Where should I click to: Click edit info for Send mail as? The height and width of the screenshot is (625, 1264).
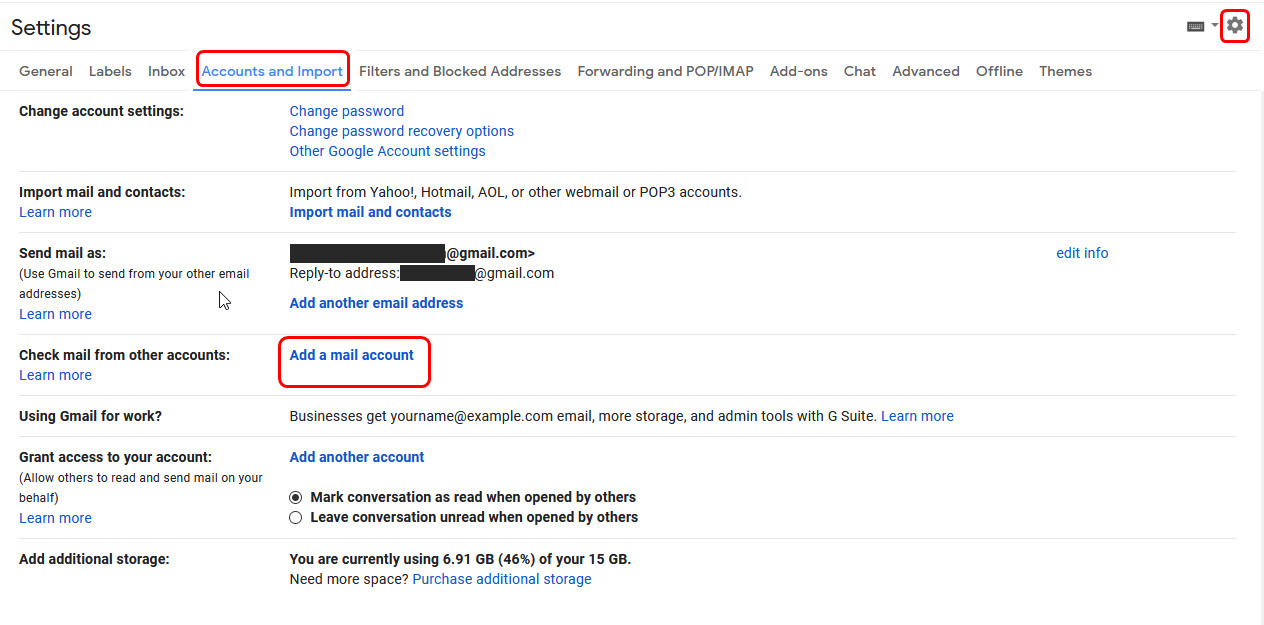tap(1082, 253)
